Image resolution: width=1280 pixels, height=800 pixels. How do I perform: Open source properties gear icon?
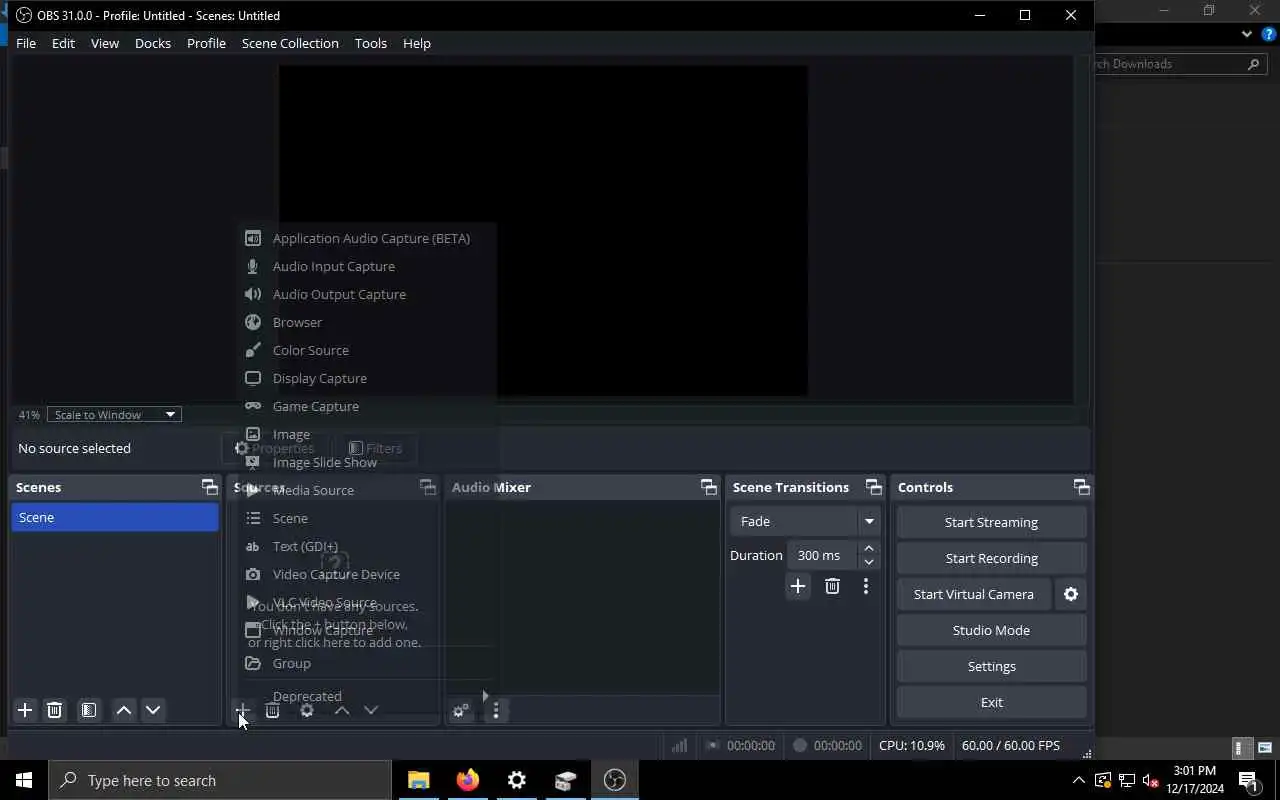[307, 710]
